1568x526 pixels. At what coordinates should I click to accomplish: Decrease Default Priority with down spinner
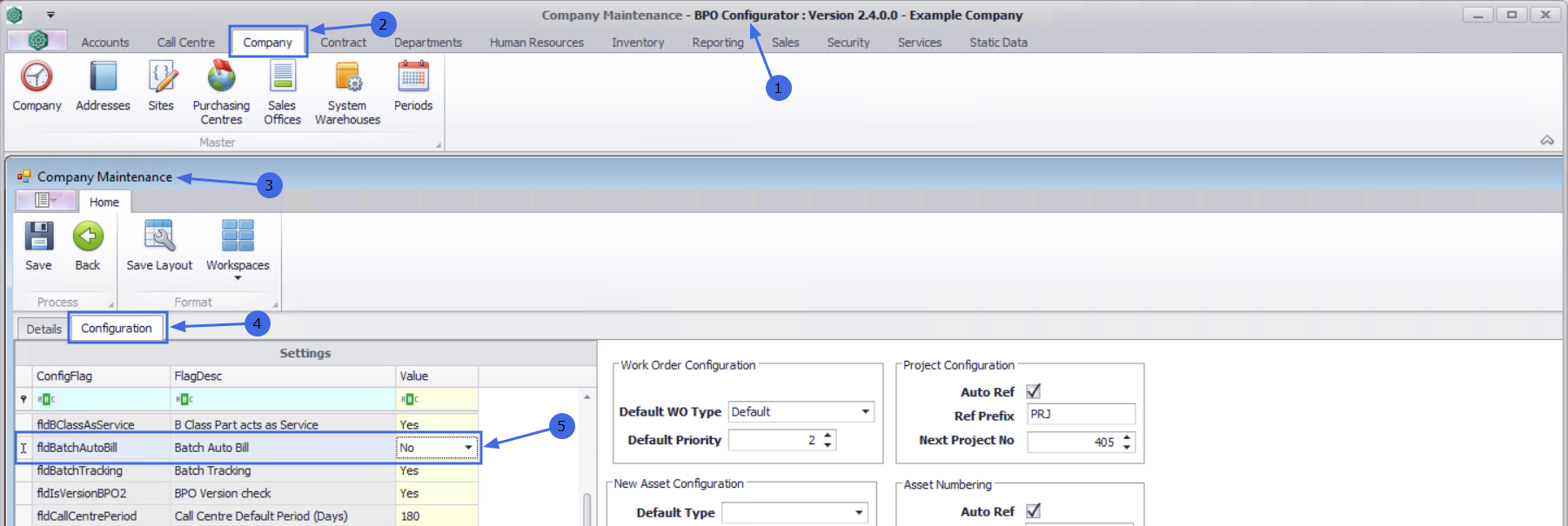click(x=828, y=445)
